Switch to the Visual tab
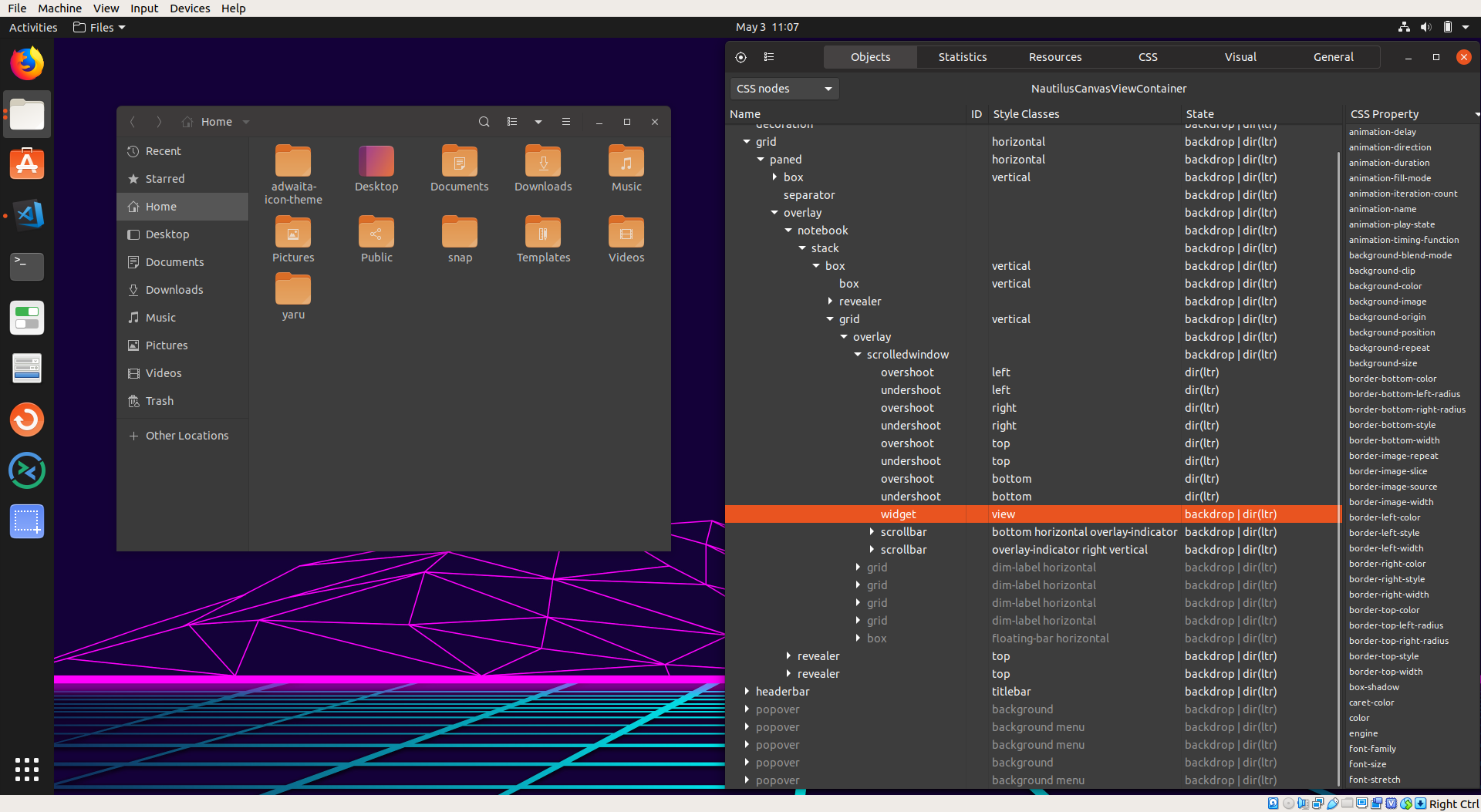The image size is (1481, 812). click(1240, 57)
